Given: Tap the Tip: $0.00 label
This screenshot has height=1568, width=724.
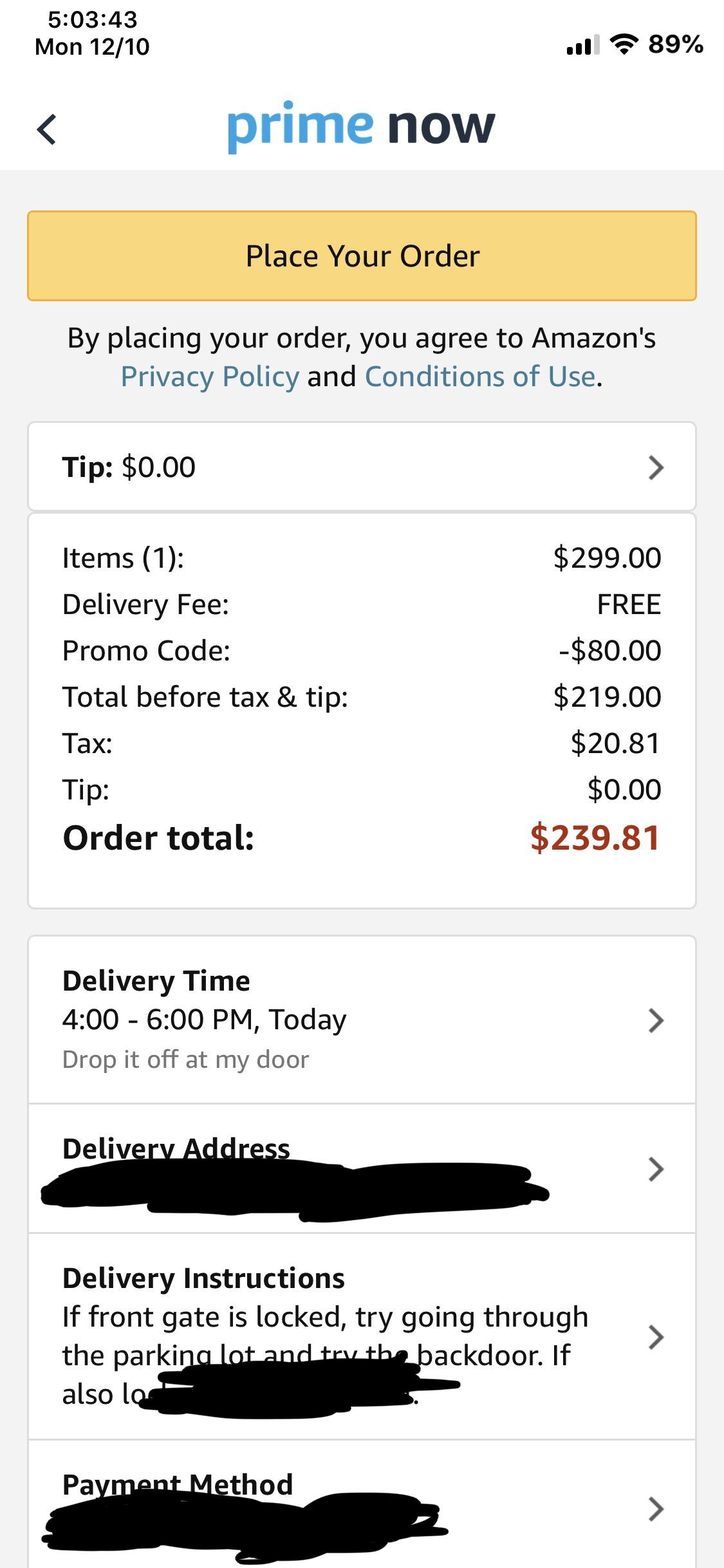Looking at the screenshot, I should (129, 467).
